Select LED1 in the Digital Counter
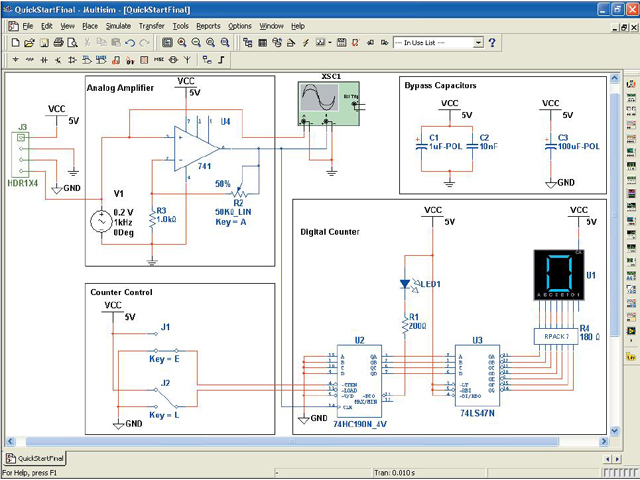Viewport: 640px width, 480px height. [x=405, y=284]
